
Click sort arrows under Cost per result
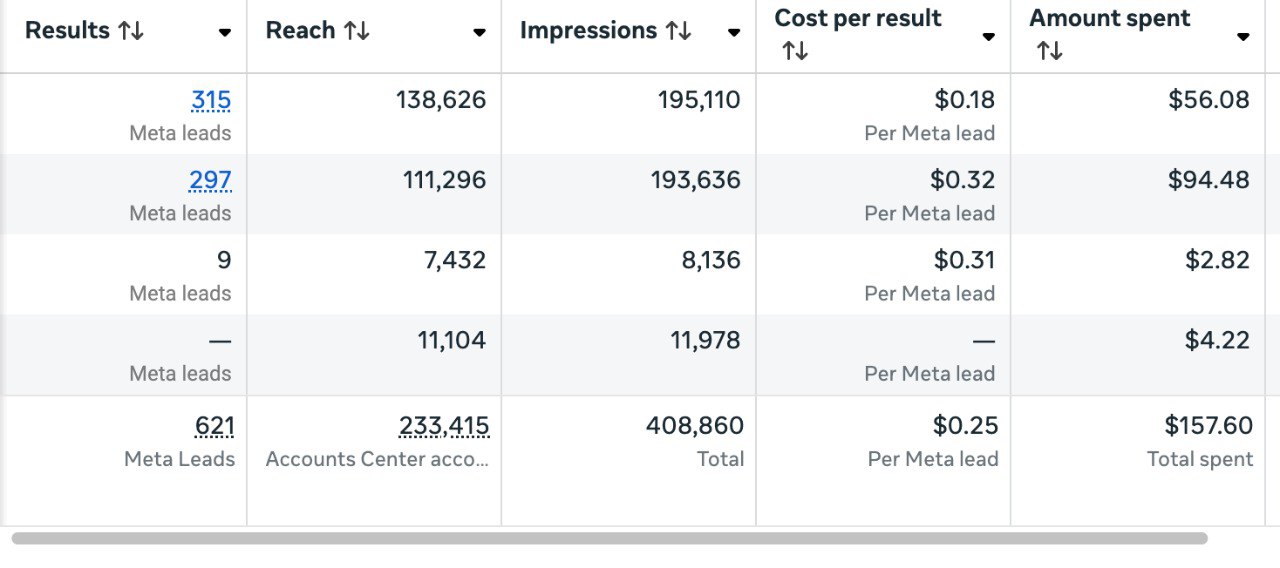tap(795, 50)
